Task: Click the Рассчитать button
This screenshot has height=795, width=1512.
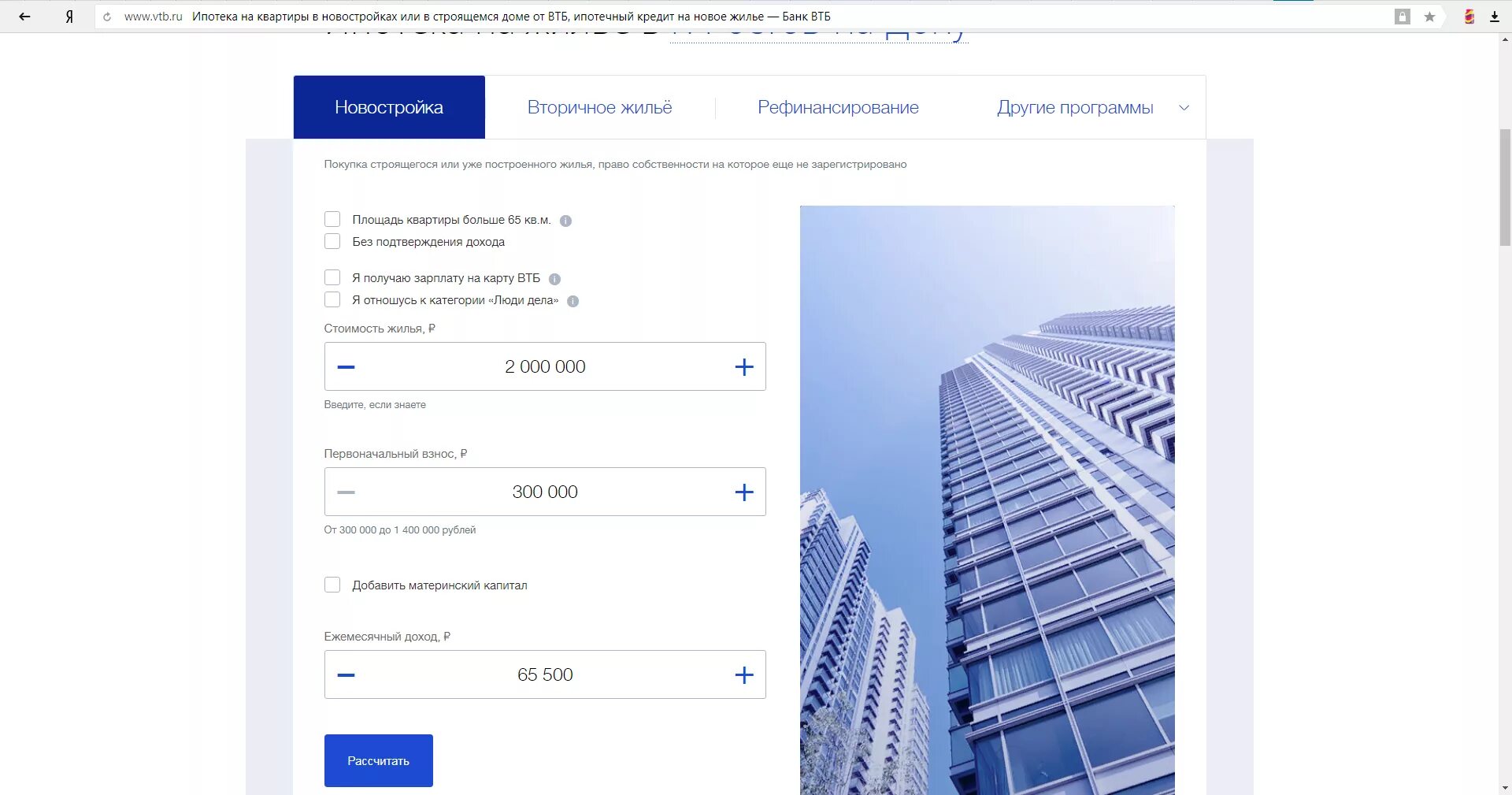Action: coord(378,760)
